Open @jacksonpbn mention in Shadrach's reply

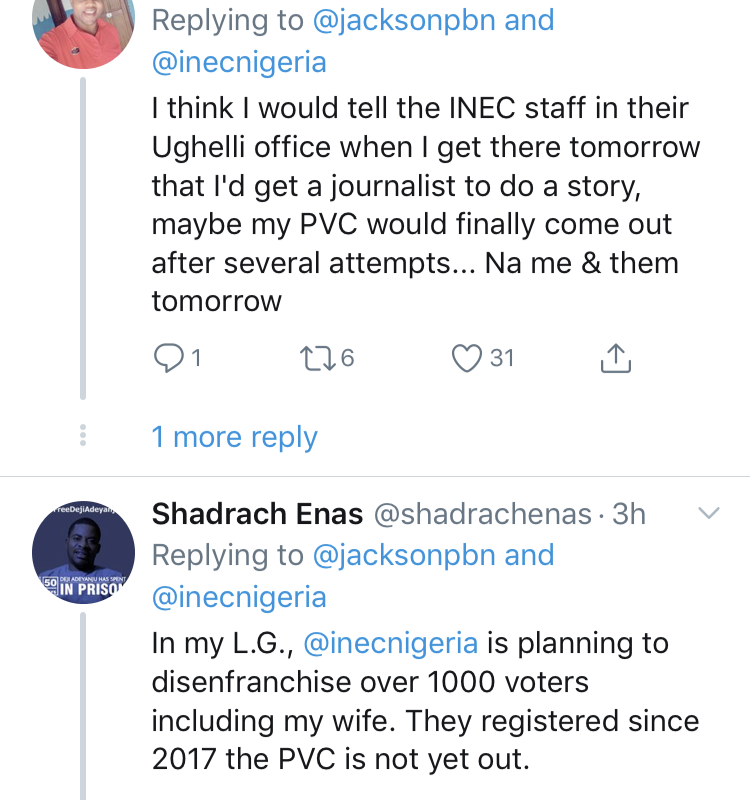point(404,555)
